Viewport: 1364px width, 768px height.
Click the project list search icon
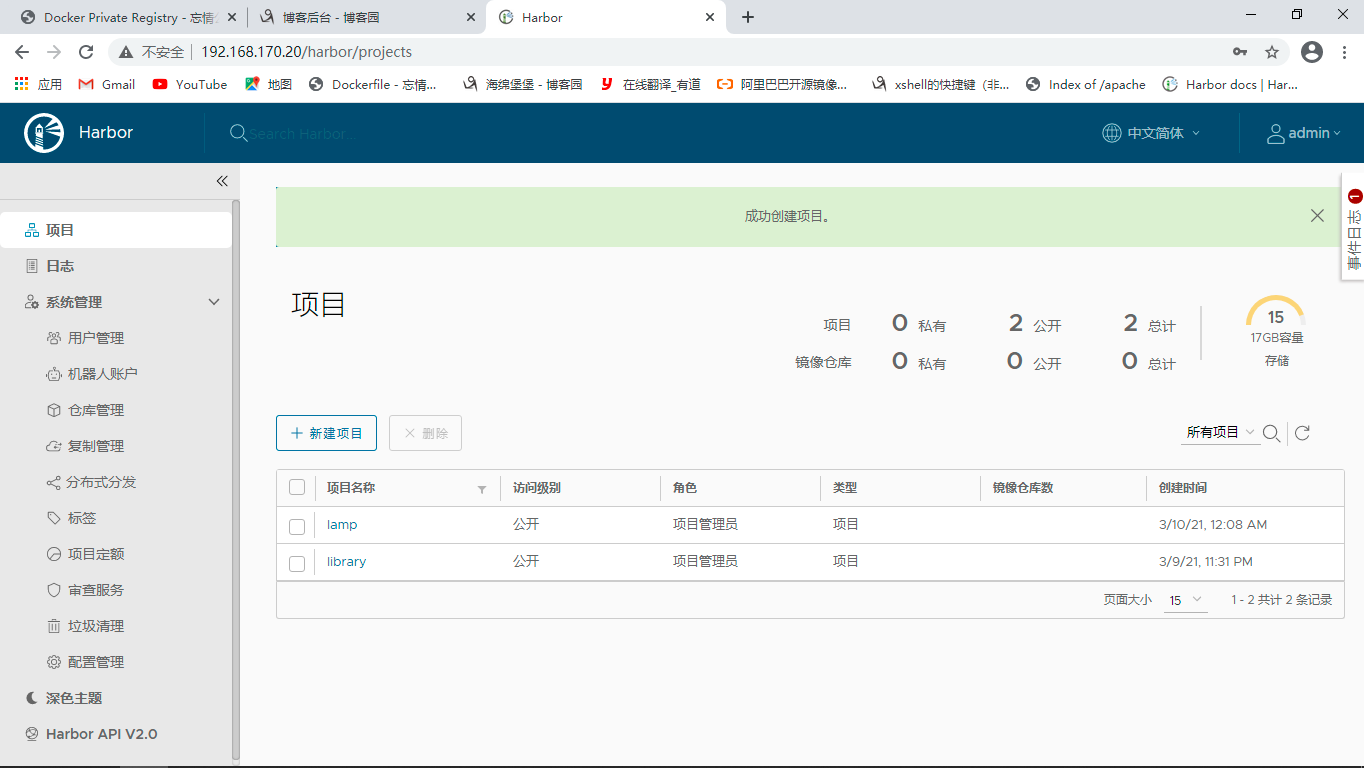1271,433
